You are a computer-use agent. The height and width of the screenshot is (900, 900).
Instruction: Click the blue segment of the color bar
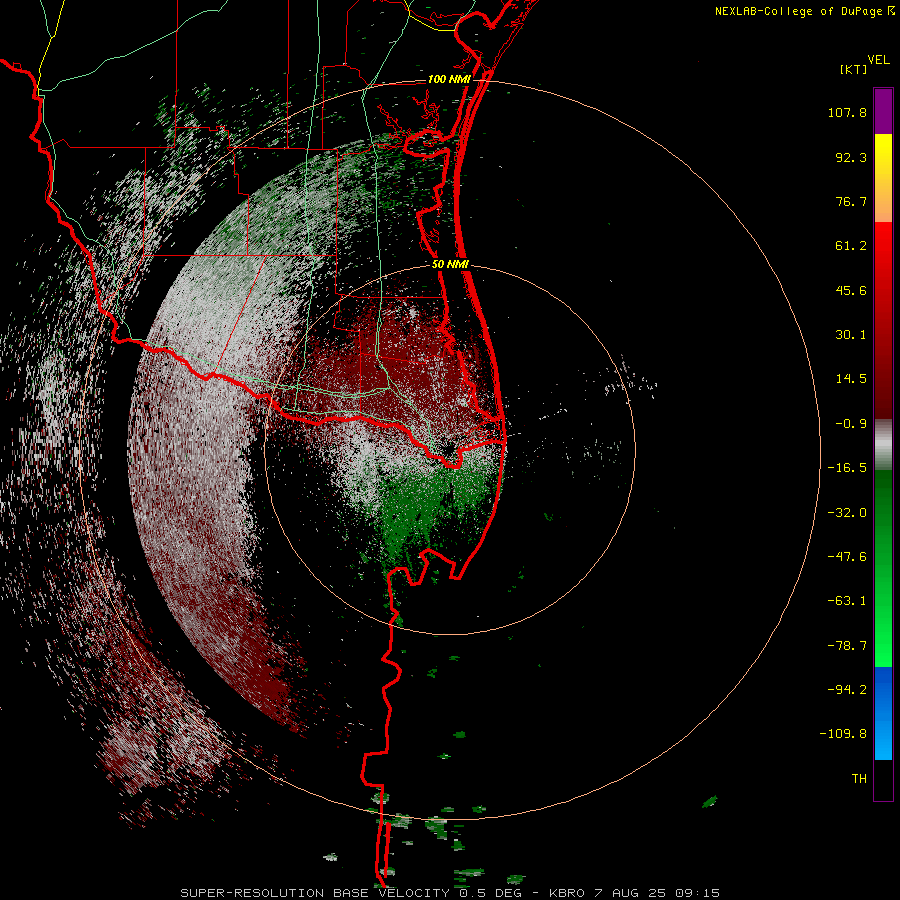point(883,713)
